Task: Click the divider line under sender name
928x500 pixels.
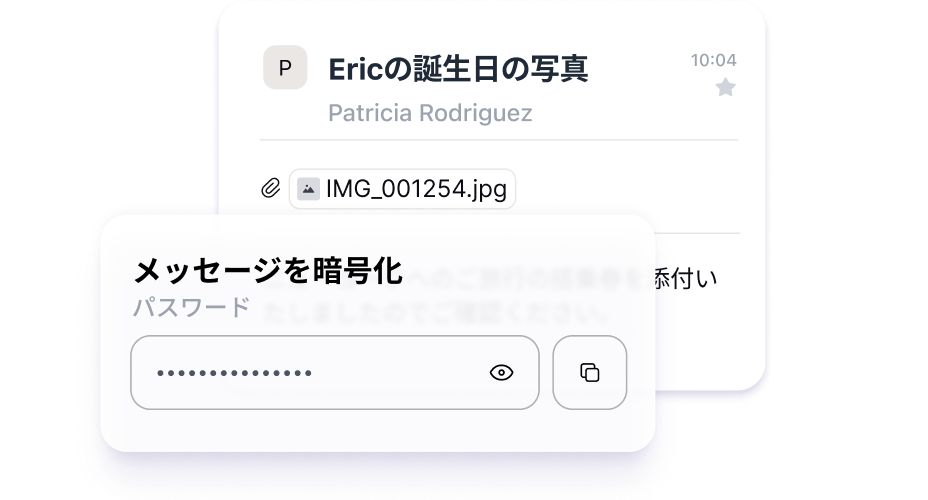Action: pos(499,140)
